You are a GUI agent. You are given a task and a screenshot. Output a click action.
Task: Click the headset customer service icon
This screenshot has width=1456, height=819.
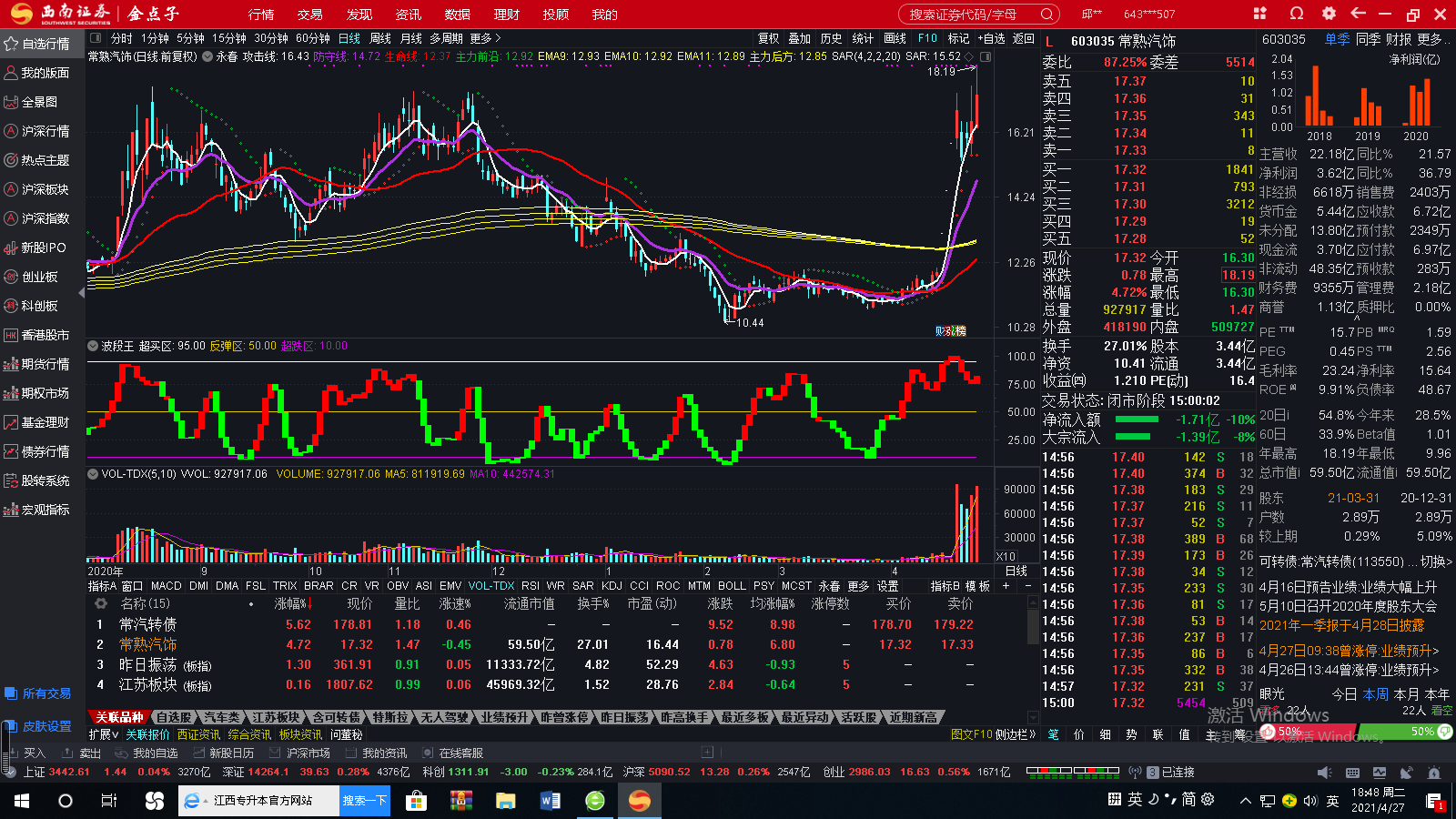1297,14
